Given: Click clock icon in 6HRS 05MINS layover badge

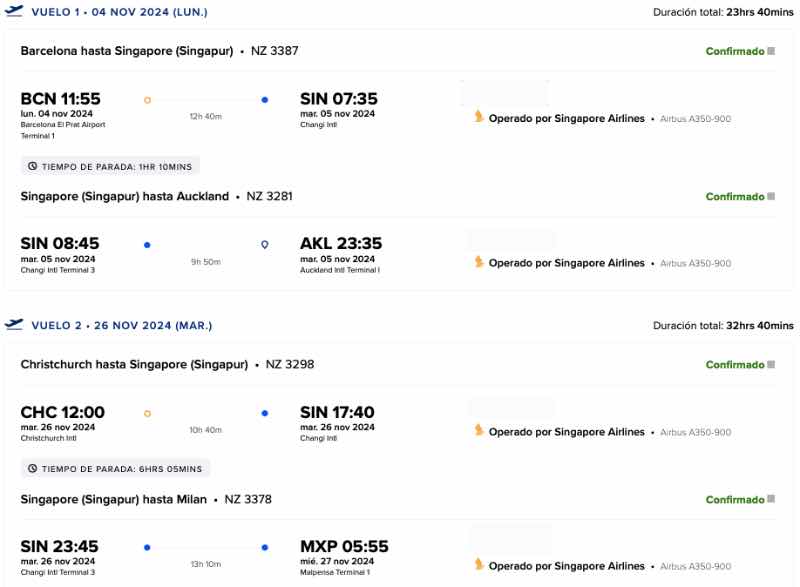Looking at the screenshot, I should [33, 468].
